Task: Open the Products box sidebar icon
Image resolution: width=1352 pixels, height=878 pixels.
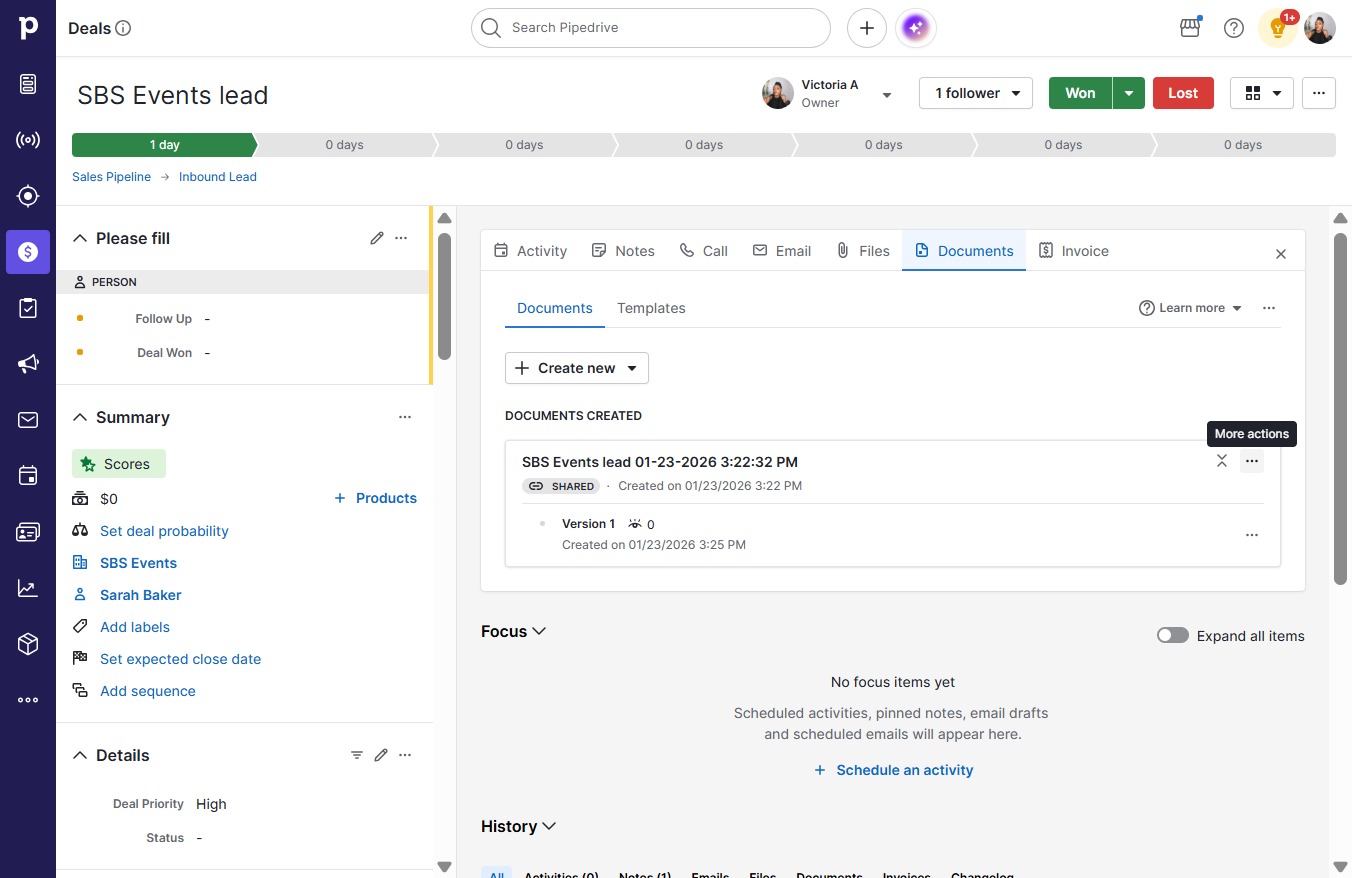Action: coord(28,644)
